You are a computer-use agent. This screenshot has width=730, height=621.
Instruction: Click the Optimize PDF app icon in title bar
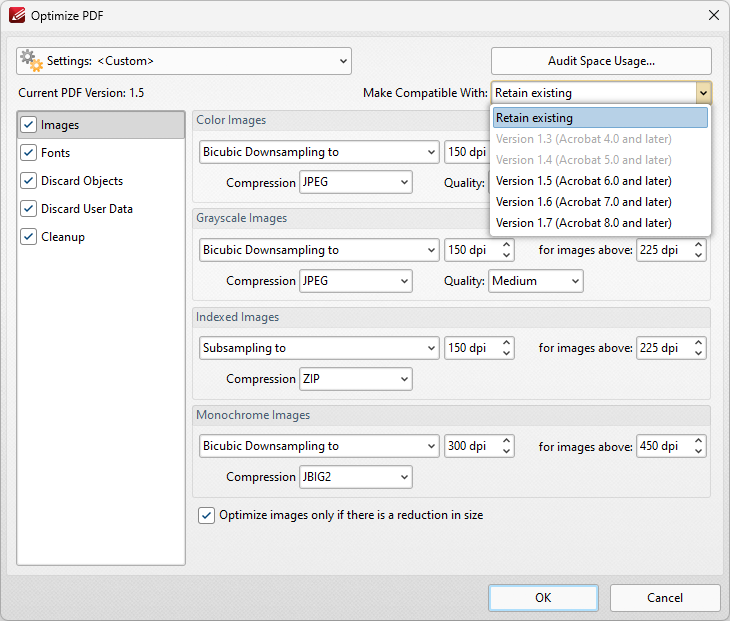click(x=17, y=15)
